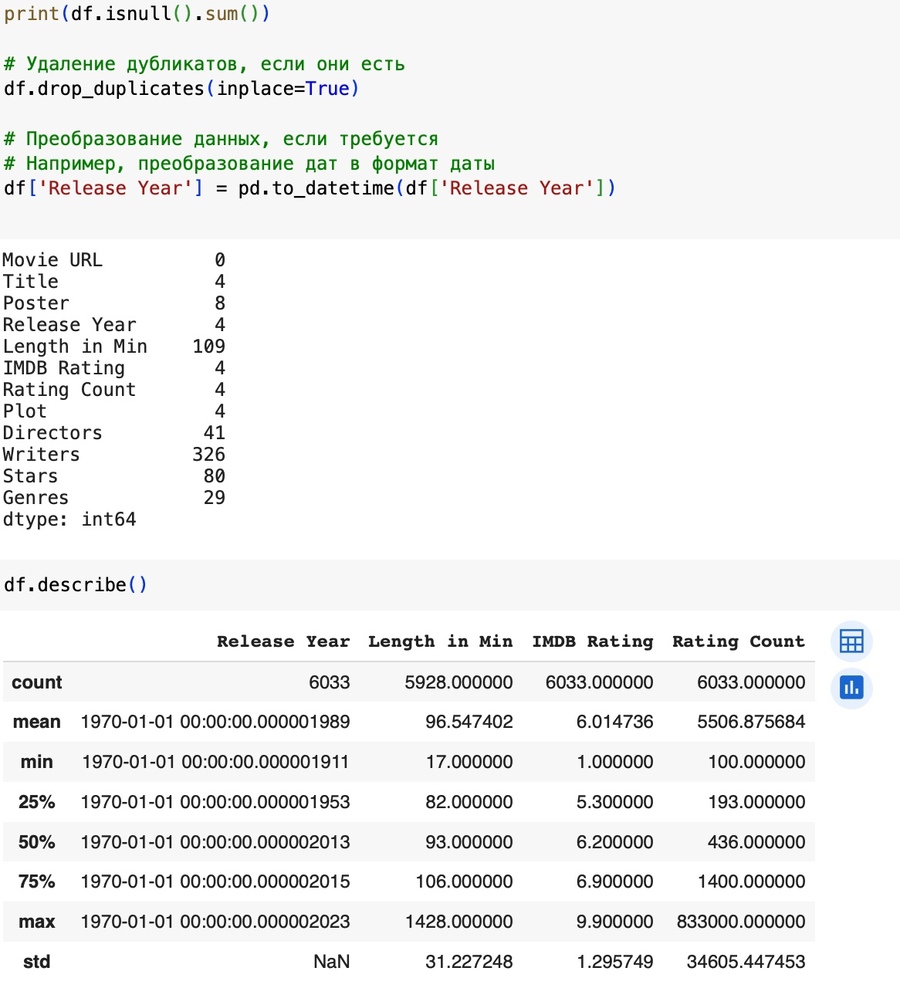
Task: Click the Poster 8 output line
Action: pos(114,303)
